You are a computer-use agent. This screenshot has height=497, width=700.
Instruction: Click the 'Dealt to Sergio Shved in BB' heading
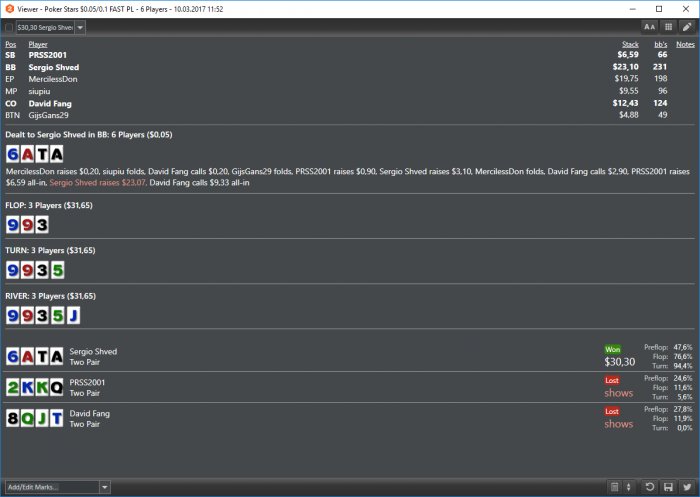click(x=89, y=135)
